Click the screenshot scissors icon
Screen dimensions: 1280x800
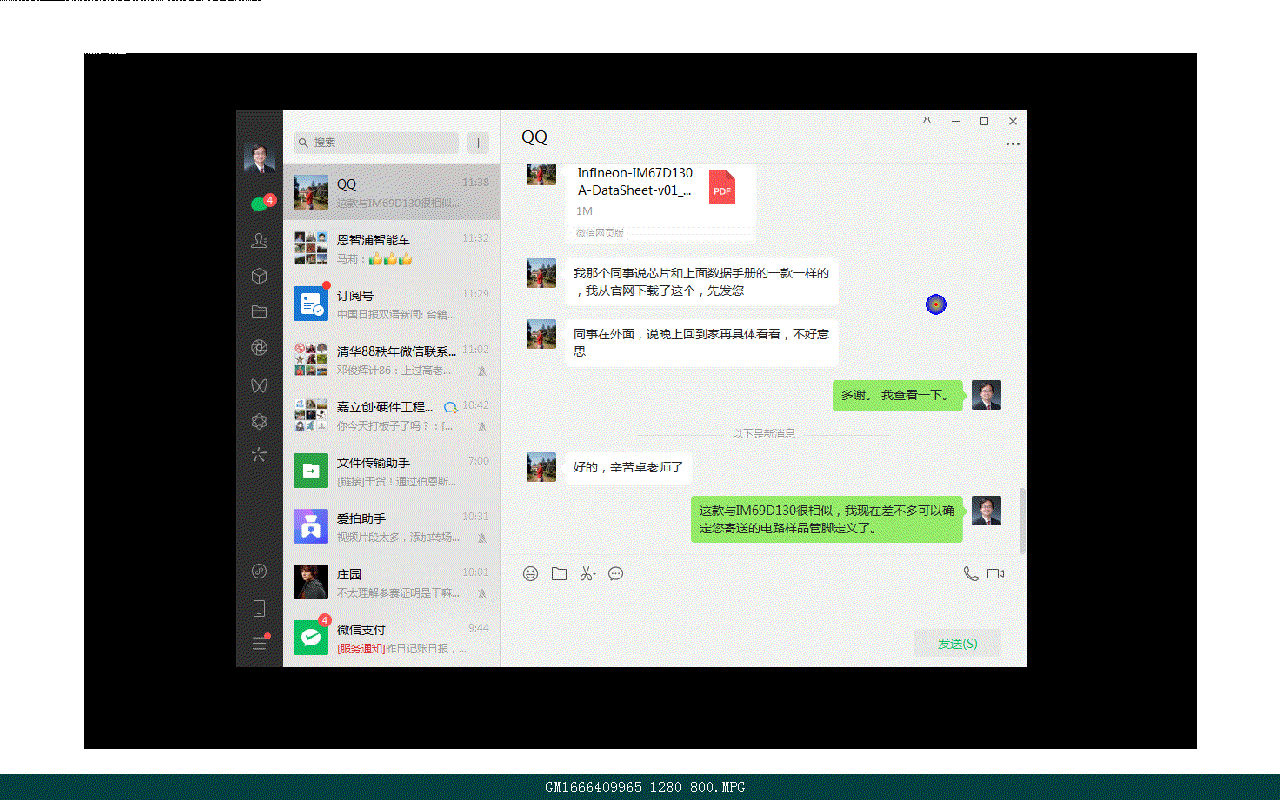point(588,574)
